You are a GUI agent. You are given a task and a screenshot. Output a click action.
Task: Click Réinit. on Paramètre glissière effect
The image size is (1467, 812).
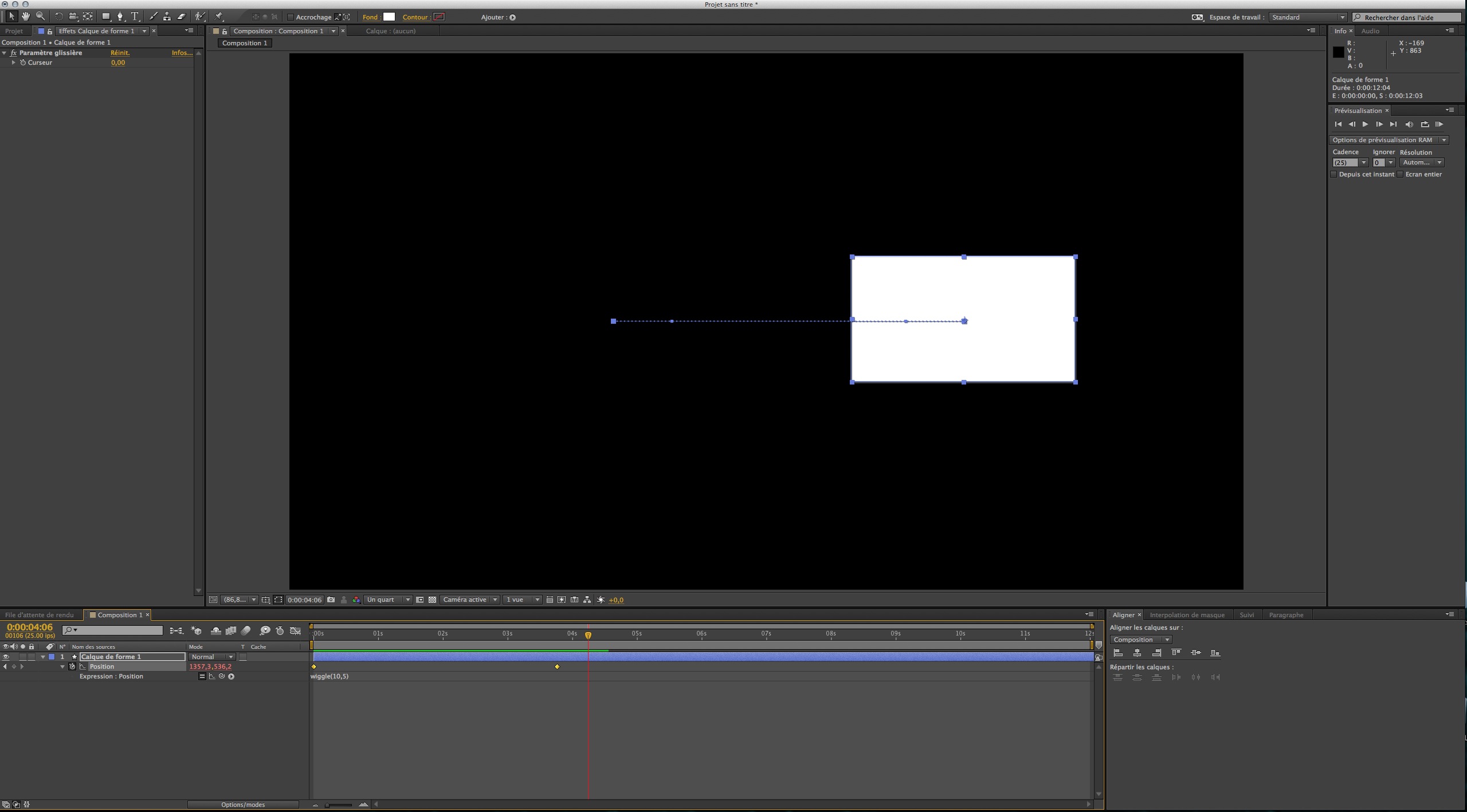pyautogui.click(x=120, y=53)
